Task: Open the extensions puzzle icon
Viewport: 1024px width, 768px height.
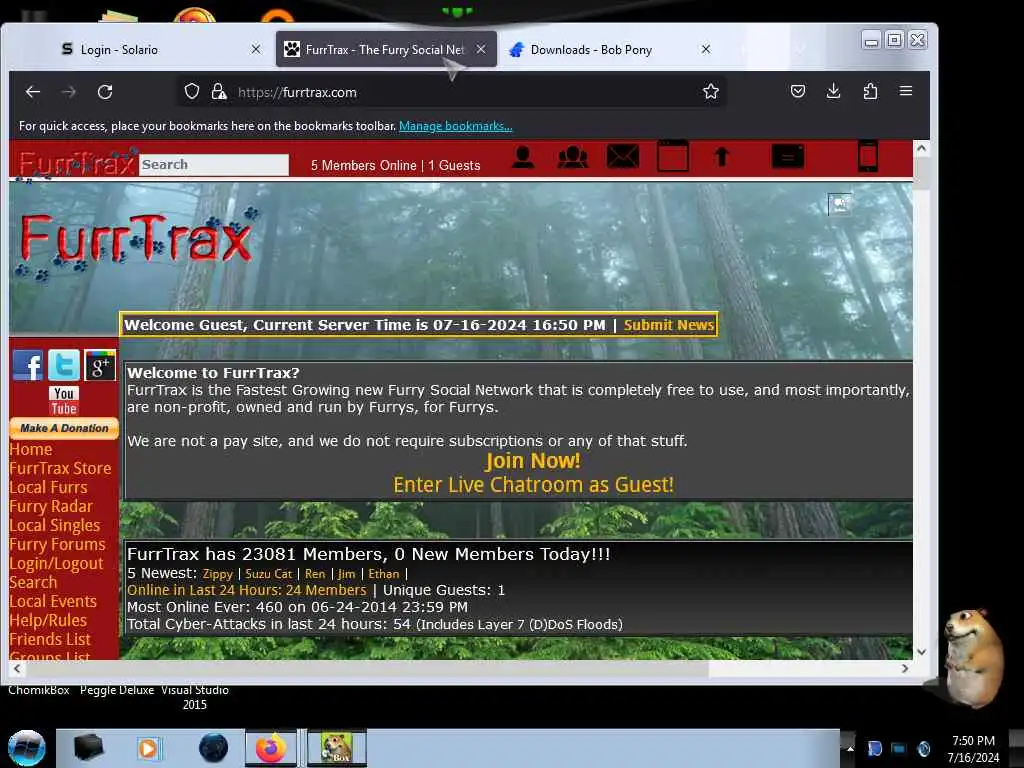Action: (x=870, y=91)
